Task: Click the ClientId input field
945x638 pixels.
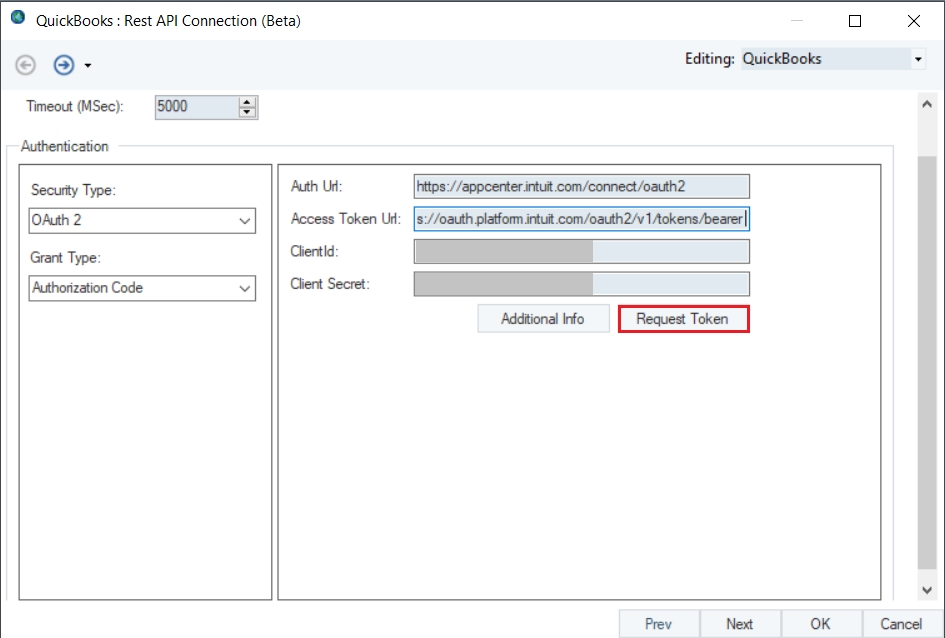Action: click(x=582, y=251)
